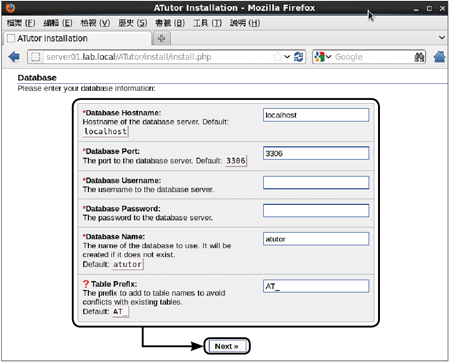Focus the Table Prefix field
This screenshot has width=450, height=363.
tap(316, 286)
